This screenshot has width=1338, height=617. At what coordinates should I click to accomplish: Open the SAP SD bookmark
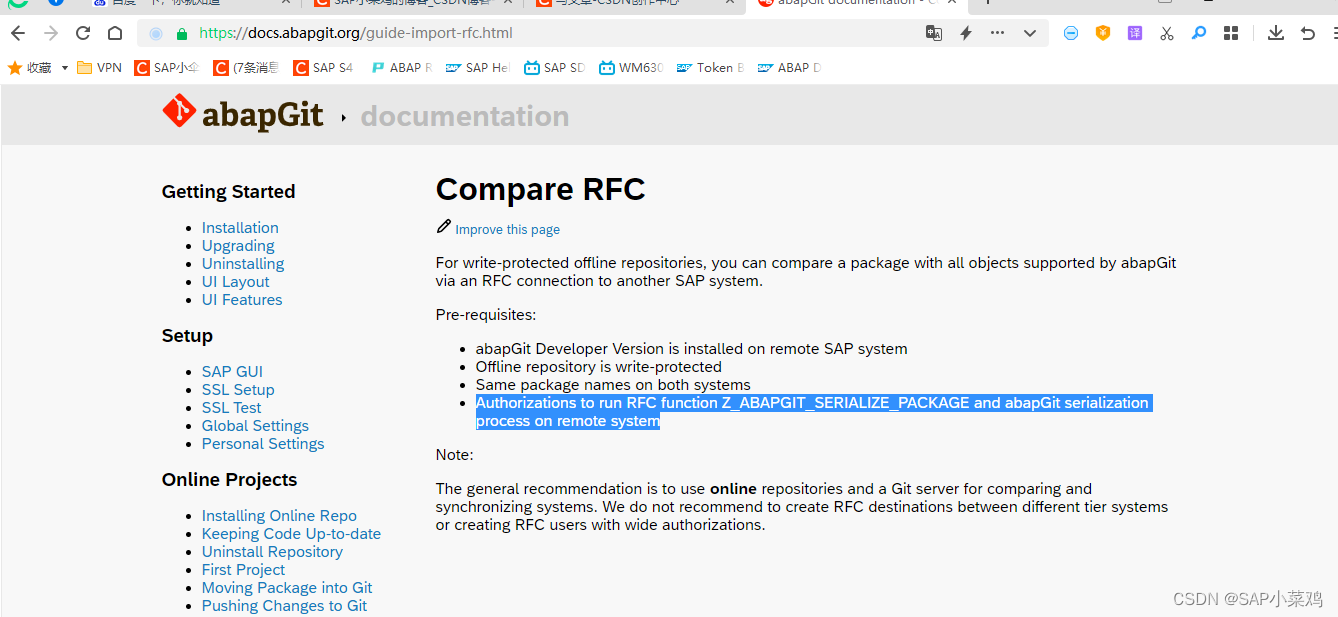tap(554, 68)
